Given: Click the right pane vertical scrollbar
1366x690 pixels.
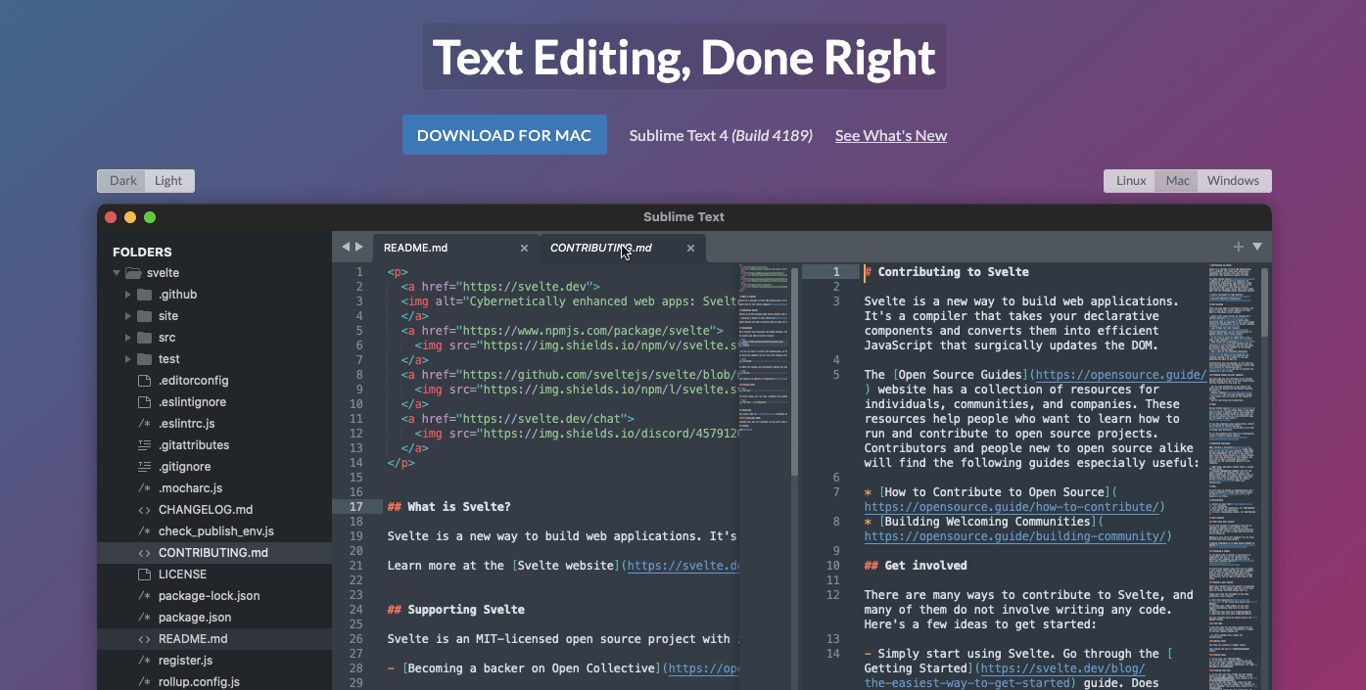Looking at the screenshot, I should point(1264,301).
